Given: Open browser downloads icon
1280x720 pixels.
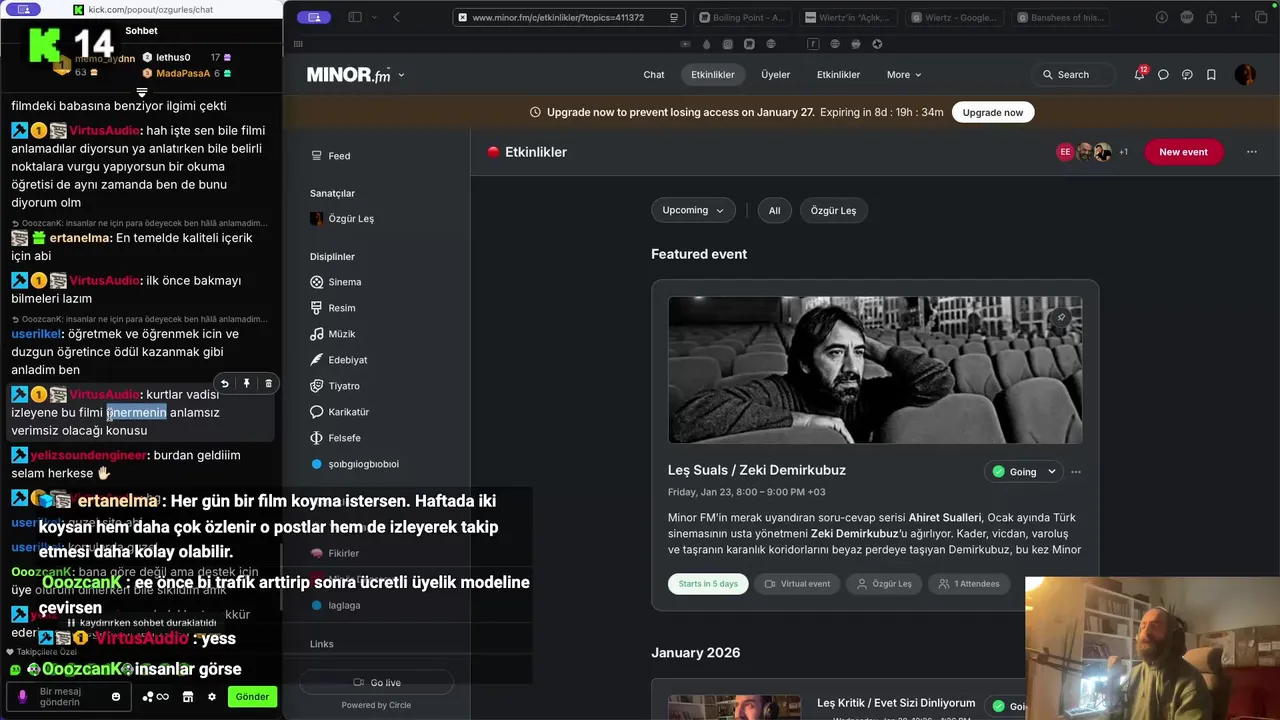Looking at the screenshot, I should pos(1162,17).
